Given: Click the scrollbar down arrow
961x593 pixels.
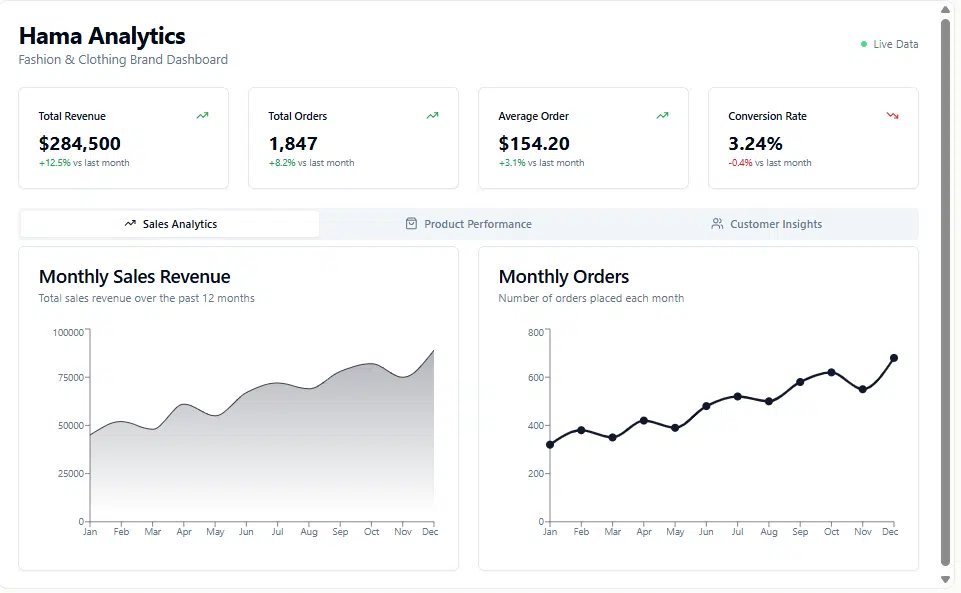Looking at the screenshot, I should [945, 579].
